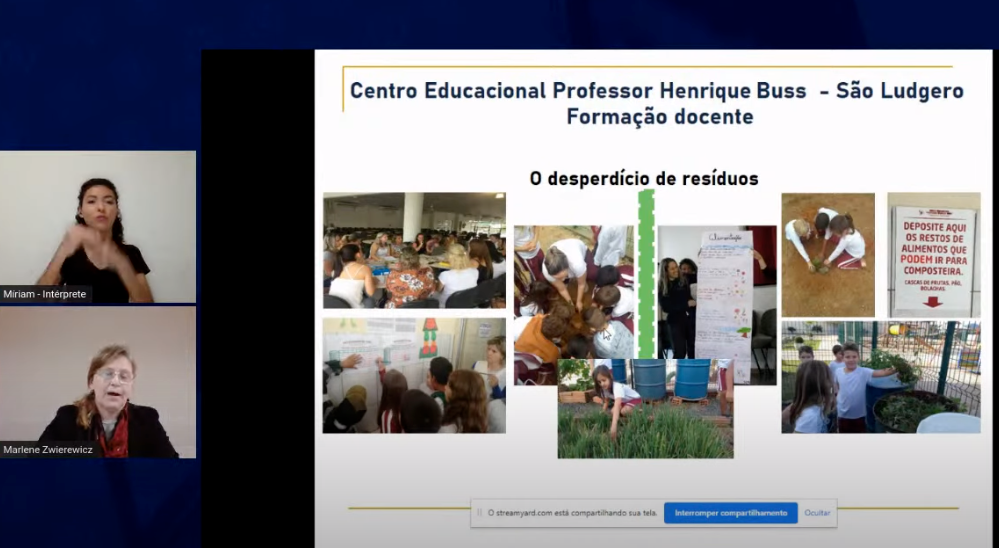Click the Ocultar link
Image resolution: width=999 pixels, height=548 pixels.
click(x=817, y=513)
